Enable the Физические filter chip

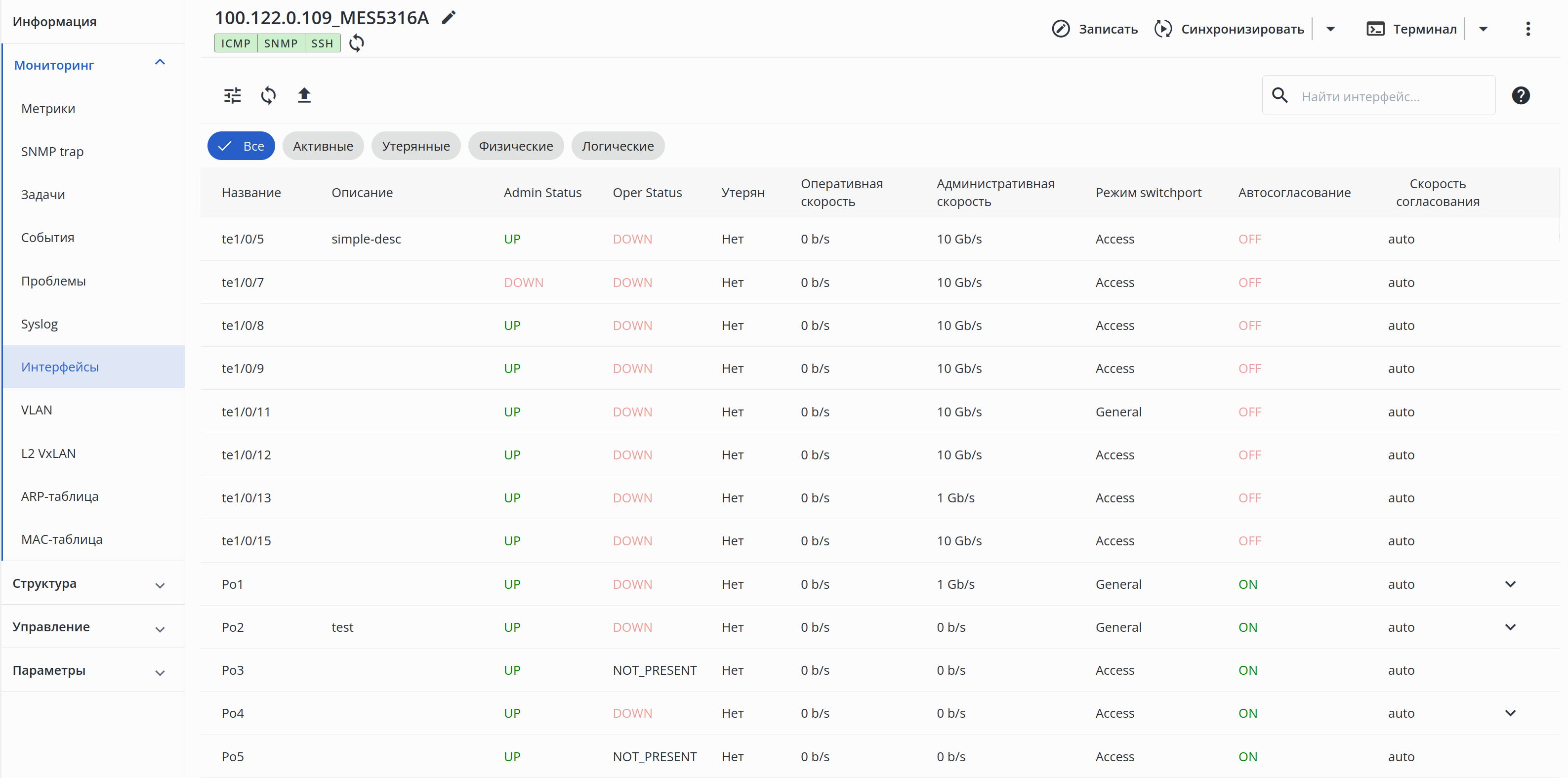click(x=516, y=146)
